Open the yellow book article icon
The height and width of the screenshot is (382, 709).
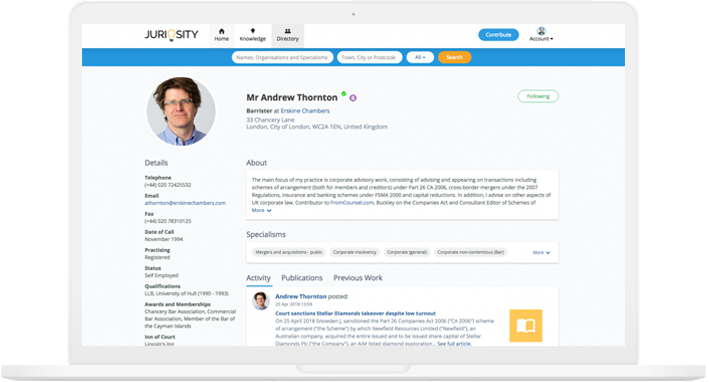526,325
